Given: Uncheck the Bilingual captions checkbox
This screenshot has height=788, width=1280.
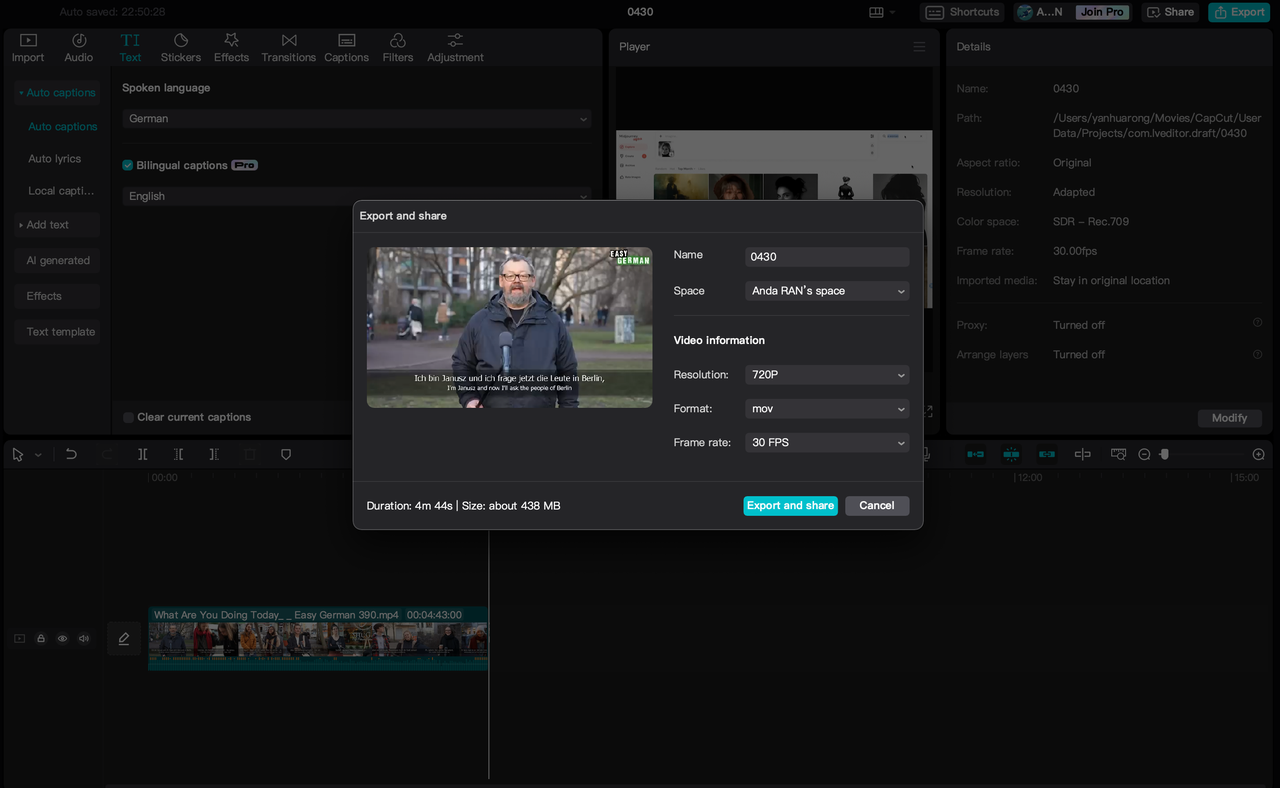Looking at the screenshot, I should click(x=128, y=165).
